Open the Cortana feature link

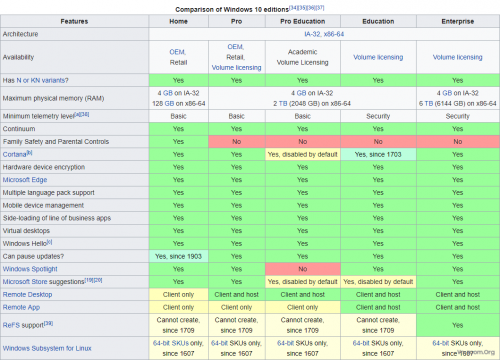[x=14, y=155]
